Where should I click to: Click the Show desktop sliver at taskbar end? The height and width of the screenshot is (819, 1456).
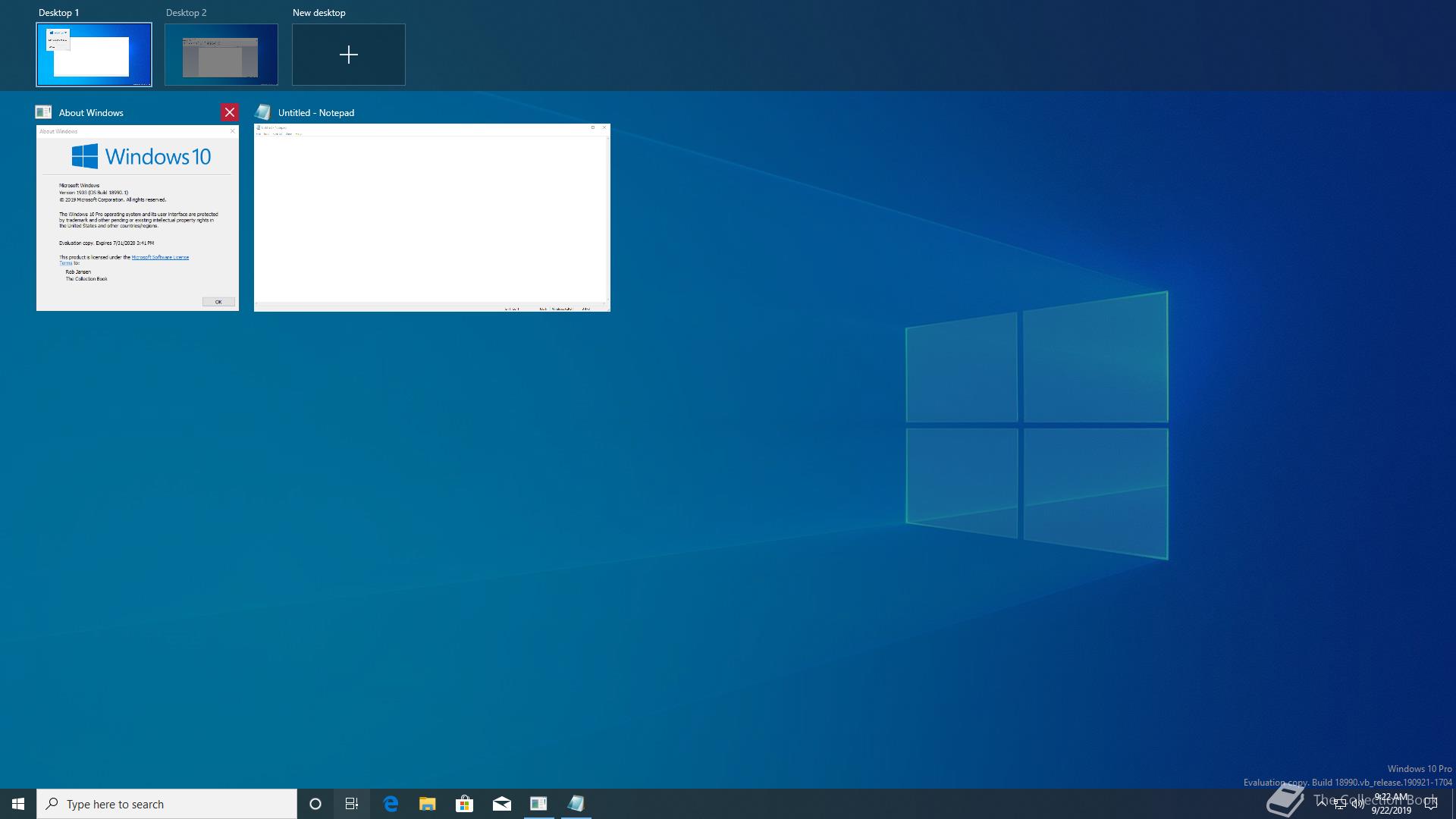tap(1453, 804)
